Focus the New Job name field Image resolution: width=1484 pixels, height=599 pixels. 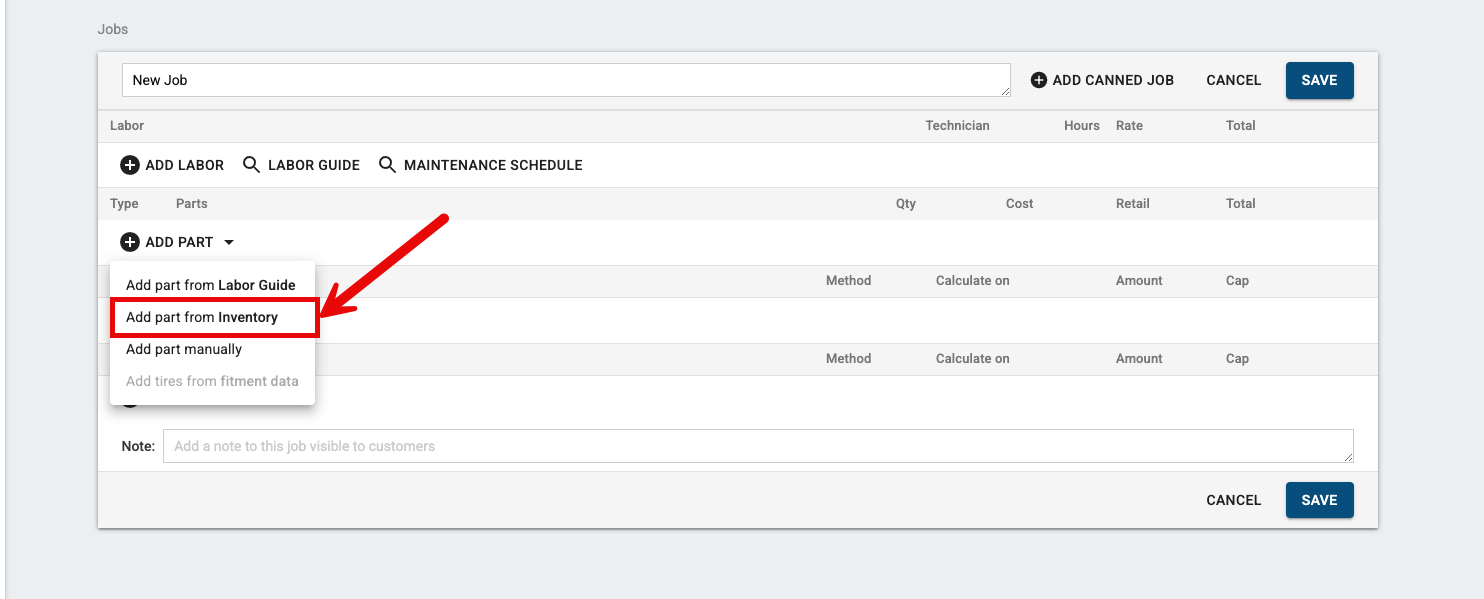click(x=566, y=80)
